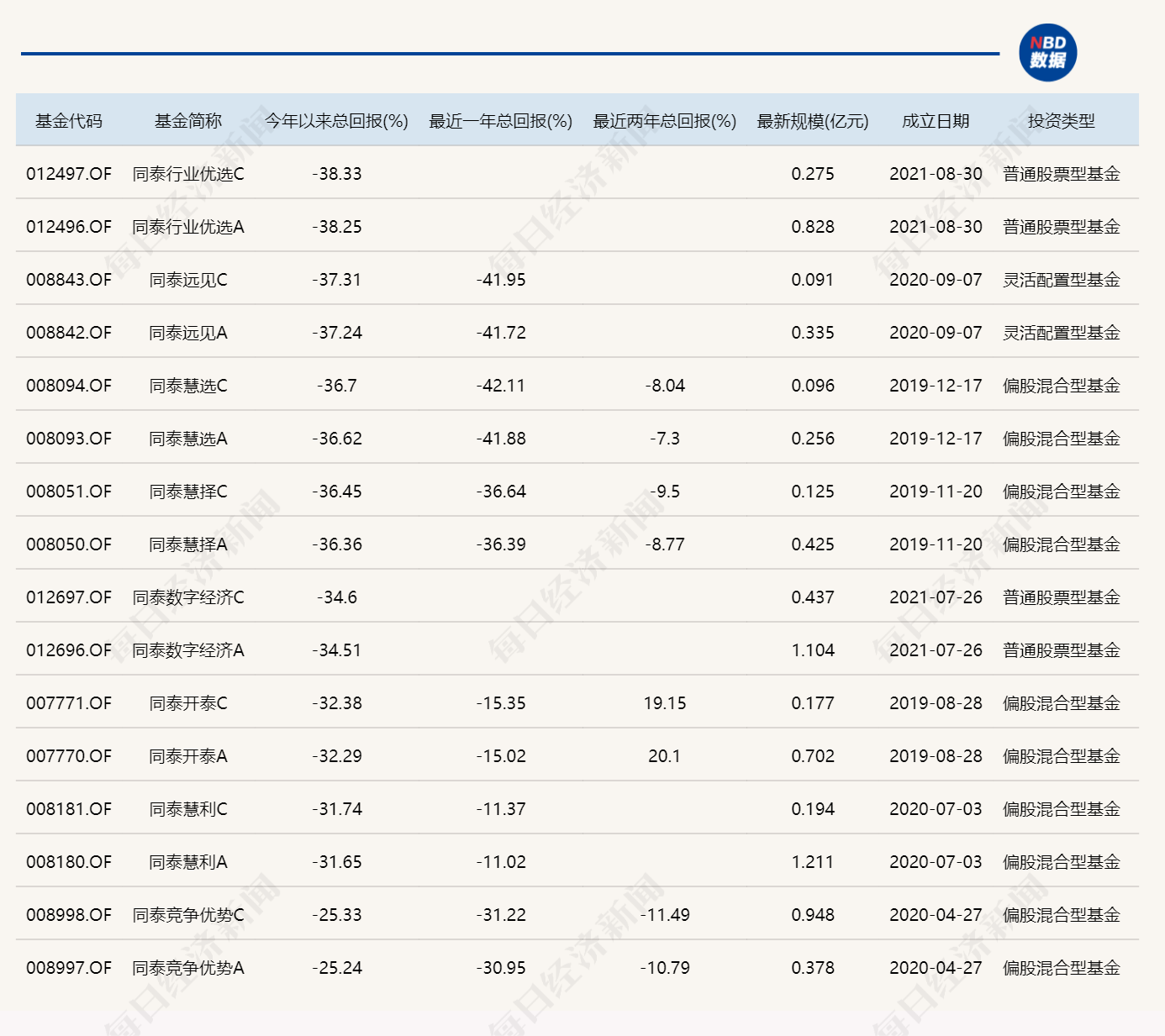Click fund name 同泰数字经济C

pyautogui.click(x=188, y=597)
